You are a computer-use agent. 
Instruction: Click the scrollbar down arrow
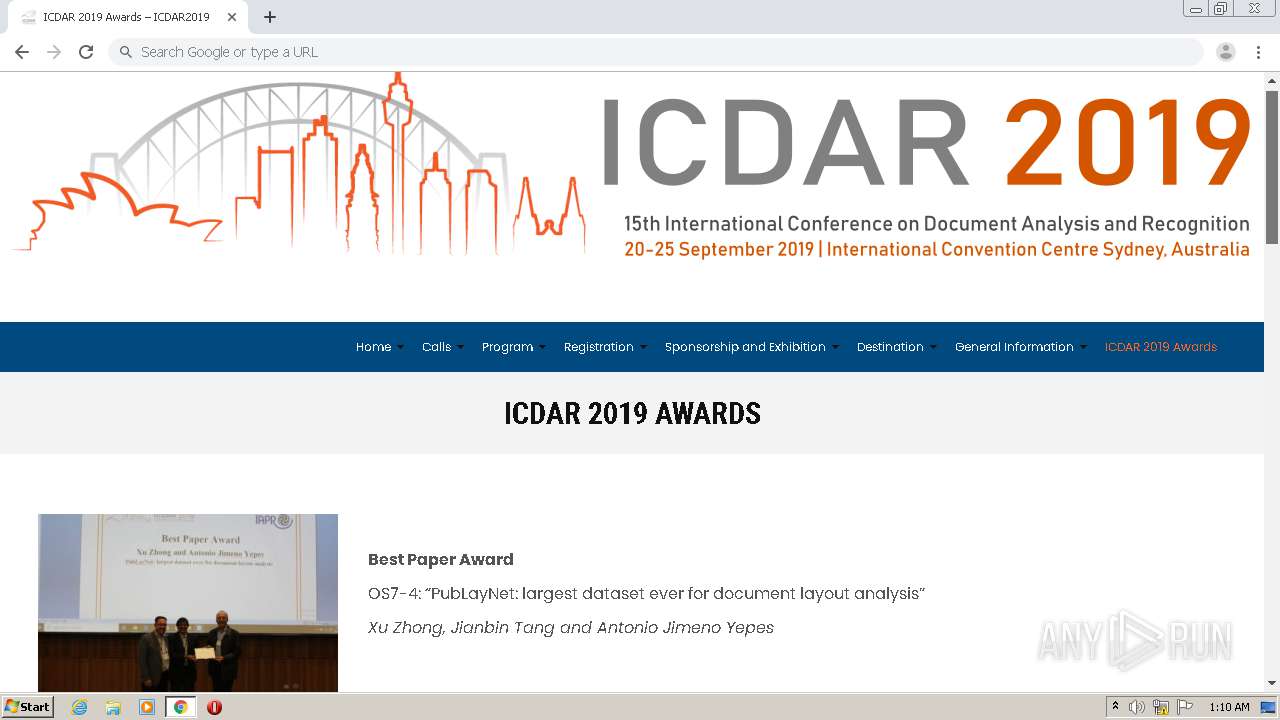click(x=1272, y=683)
